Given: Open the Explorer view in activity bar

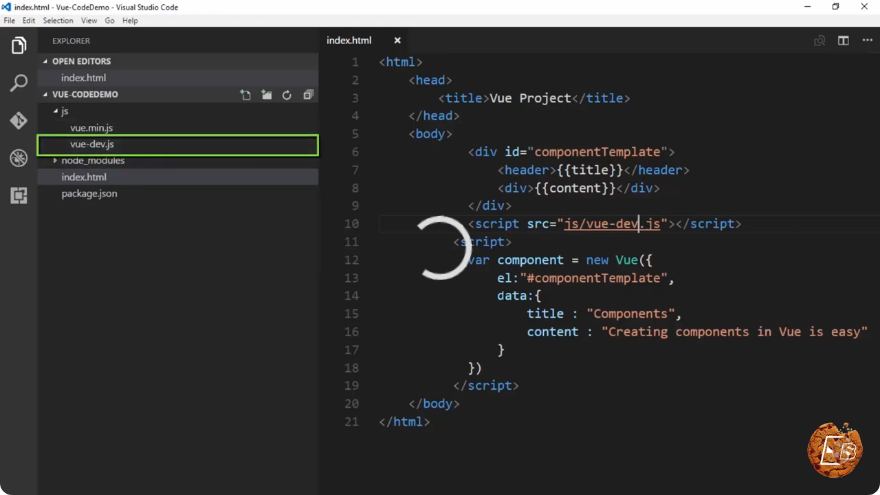Looking at the screenshot, I should tap(19, 45).
